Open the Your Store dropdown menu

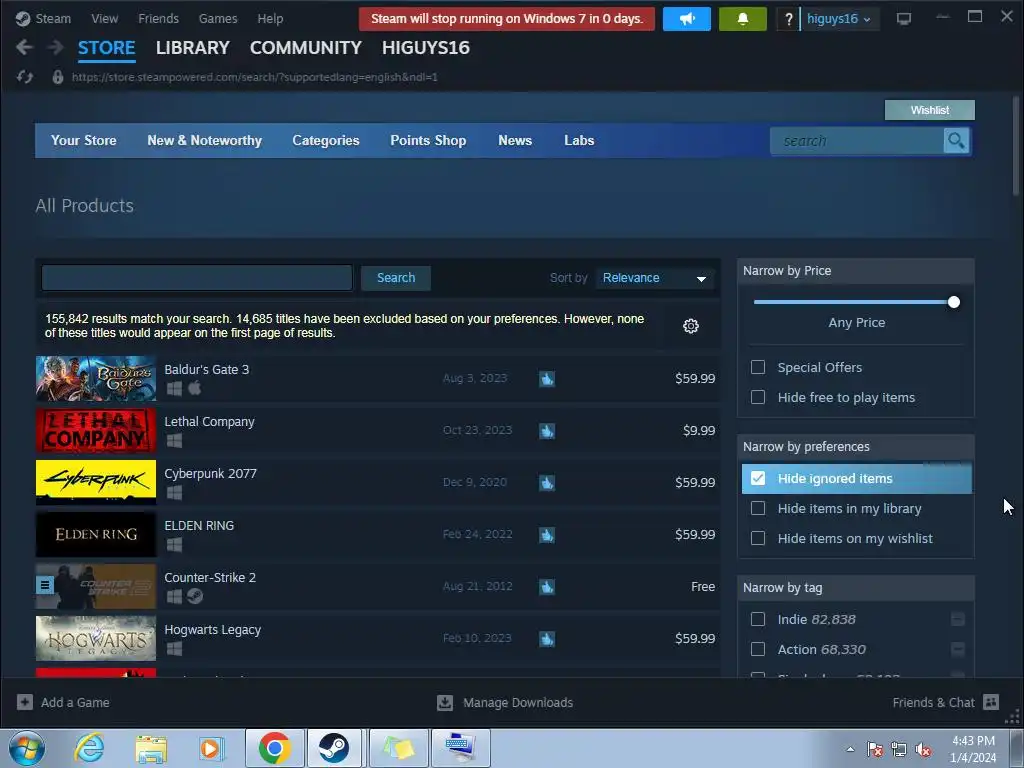tap(84, 140)
